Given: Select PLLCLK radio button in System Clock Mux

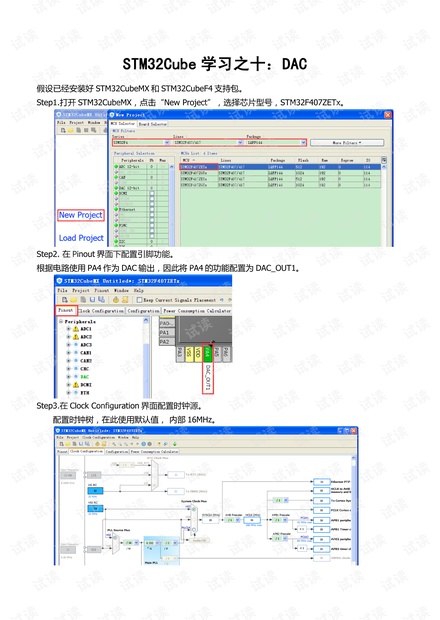Looking at the screenshot, I should pos(194,528).
